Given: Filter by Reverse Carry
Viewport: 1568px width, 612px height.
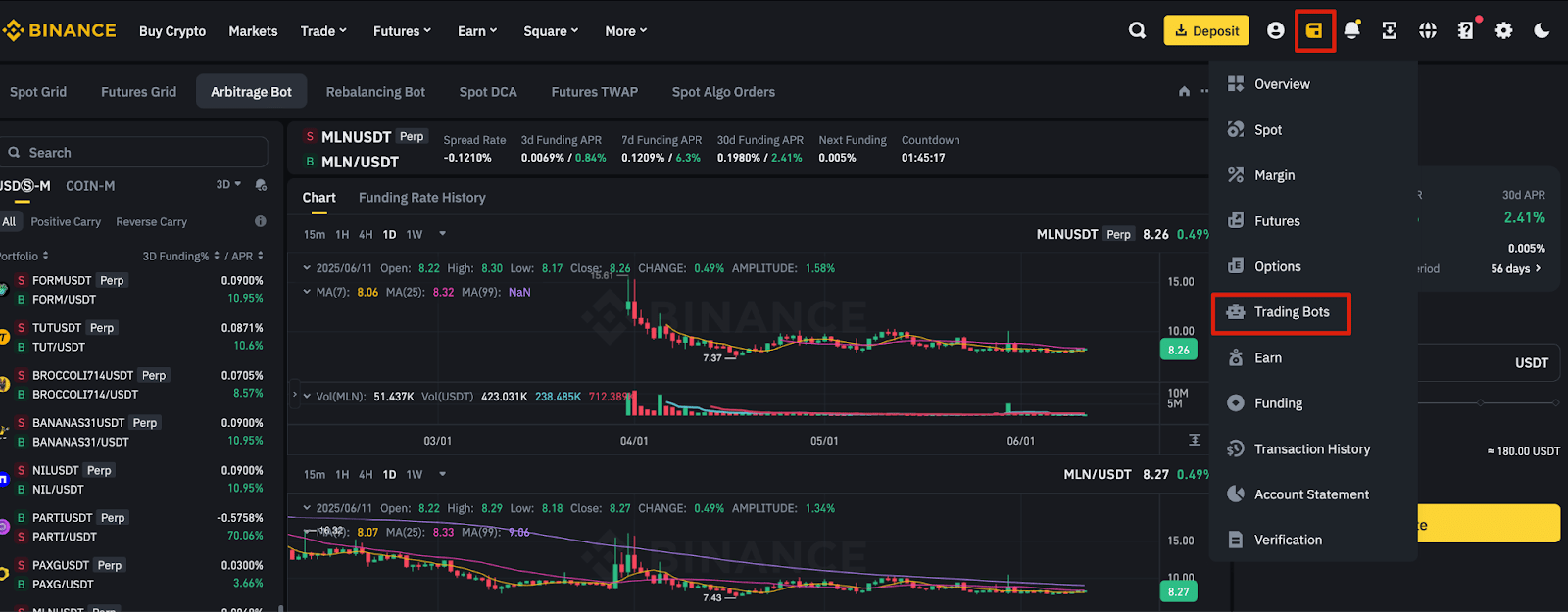Looking at the screenshot, I should [151, 222].
